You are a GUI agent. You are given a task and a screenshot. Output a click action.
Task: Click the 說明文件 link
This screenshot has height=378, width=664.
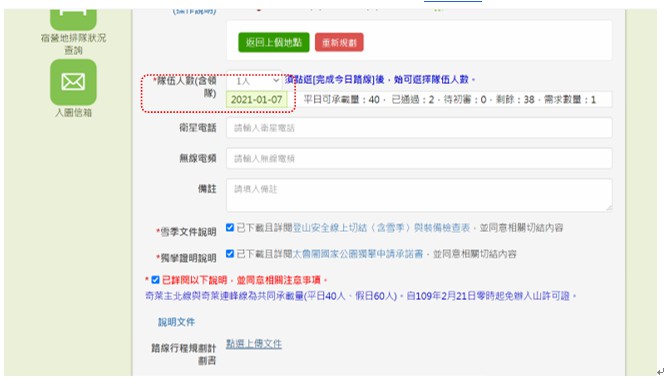[x=177, y=322]
